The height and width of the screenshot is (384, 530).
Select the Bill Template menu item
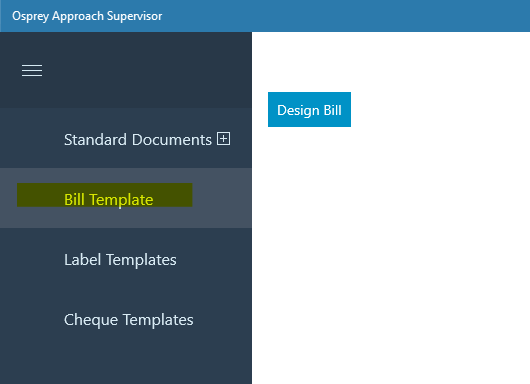click(x=126, y=198)
